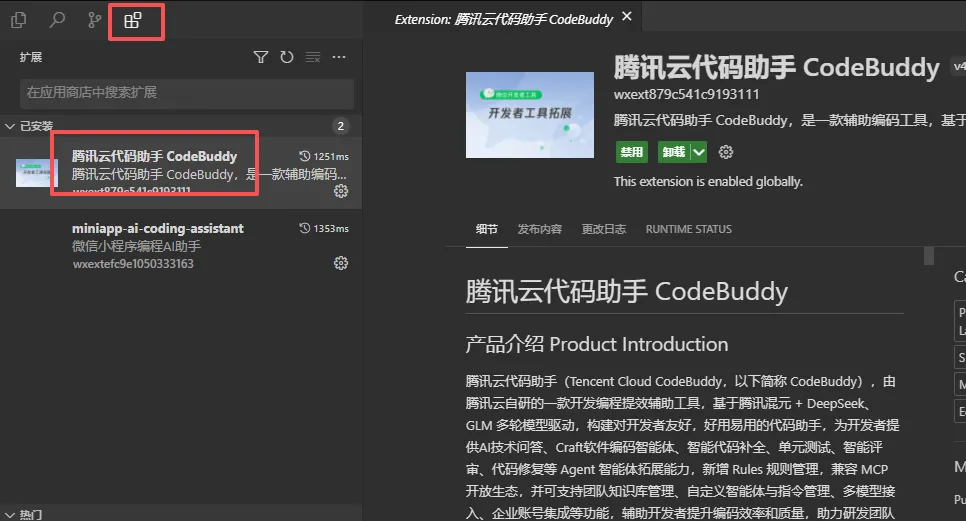
Task: Open the Search magnifier icon
Action: tap(57, 20)
